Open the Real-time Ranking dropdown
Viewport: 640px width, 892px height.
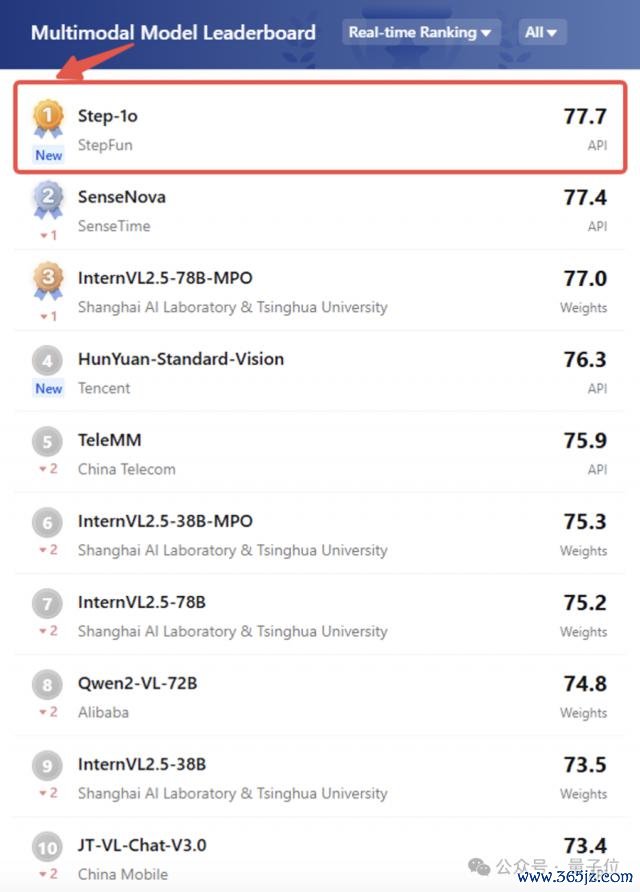(421, 32)
